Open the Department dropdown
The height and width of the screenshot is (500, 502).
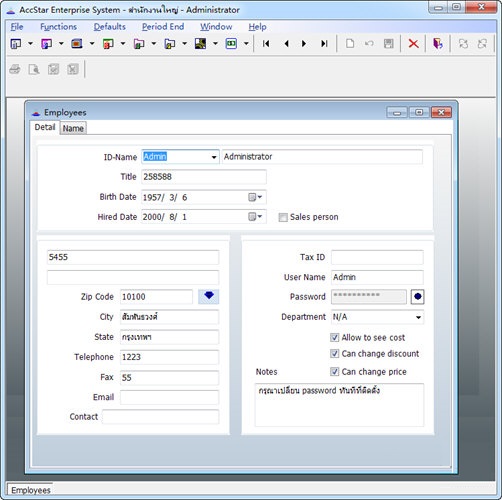click(x=418, y=317)
